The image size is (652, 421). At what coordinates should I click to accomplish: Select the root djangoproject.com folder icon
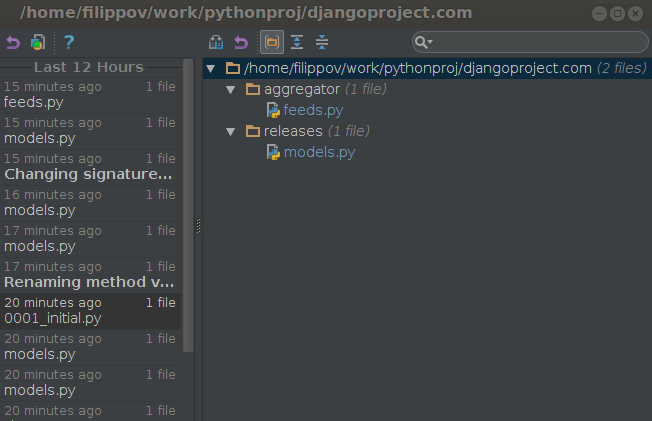coord(233,68)
